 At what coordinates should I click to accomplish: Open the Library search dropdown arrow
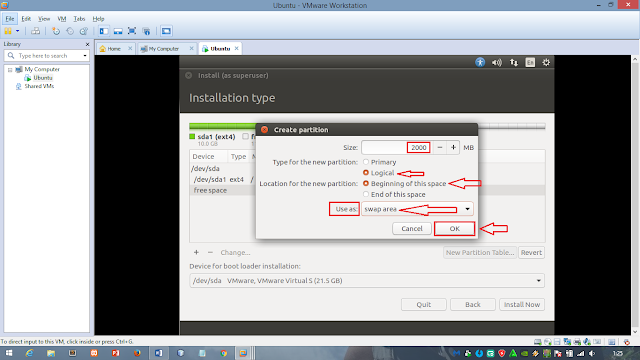(x=85, y=56)
